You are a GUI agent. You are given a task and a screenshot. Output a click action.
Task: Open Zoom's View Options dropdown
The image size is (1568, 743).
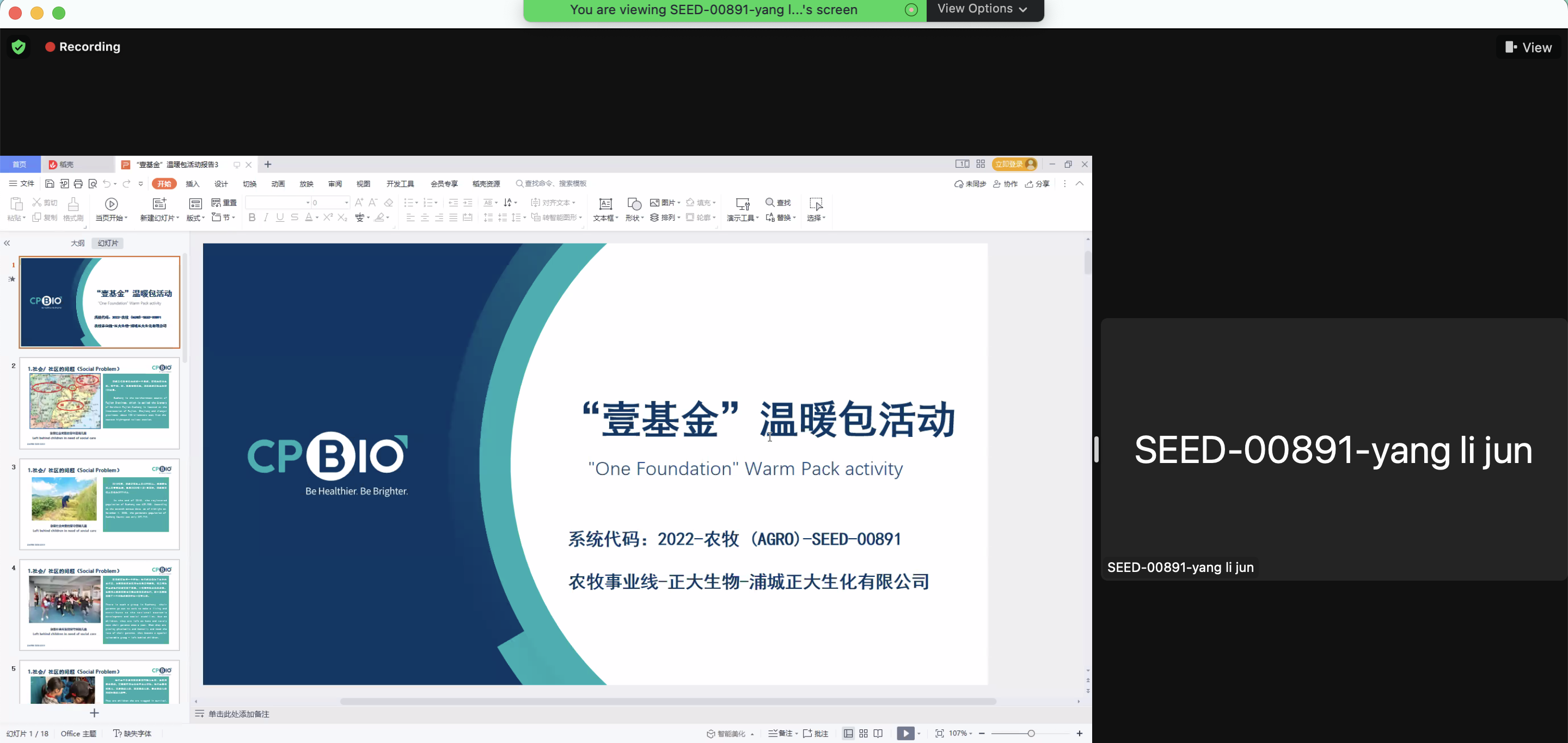tap(982, 9)
